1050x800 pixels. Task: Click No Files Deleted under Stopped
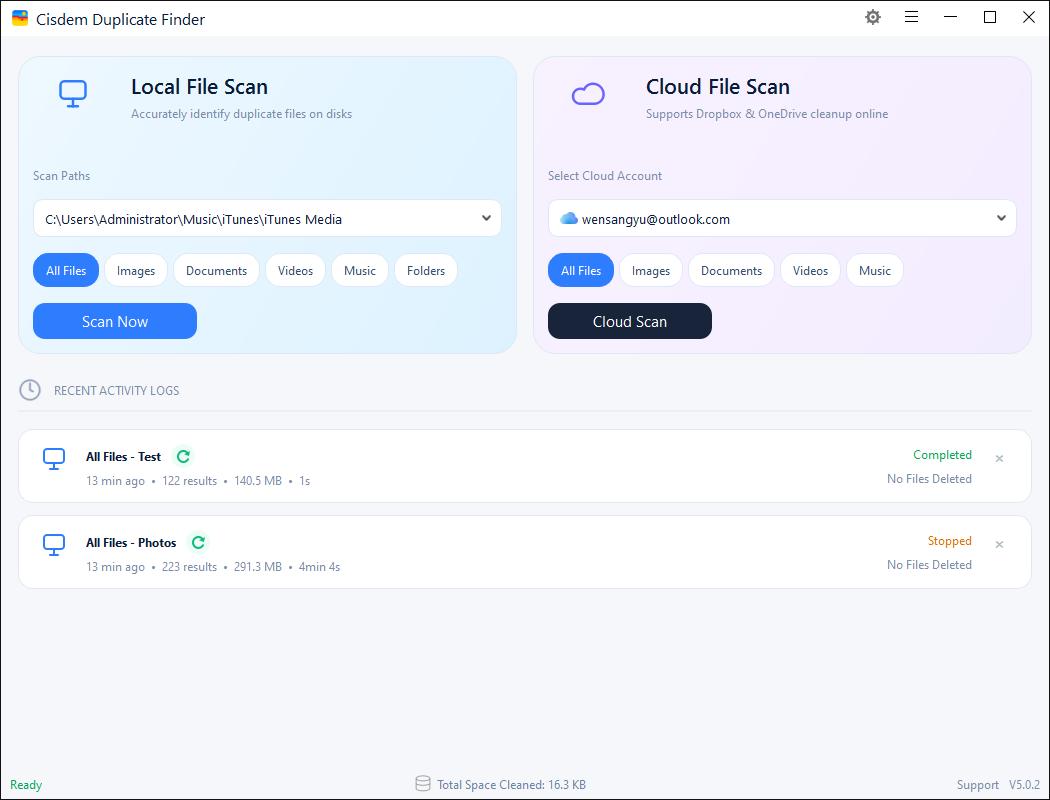(x=929, y=564)
